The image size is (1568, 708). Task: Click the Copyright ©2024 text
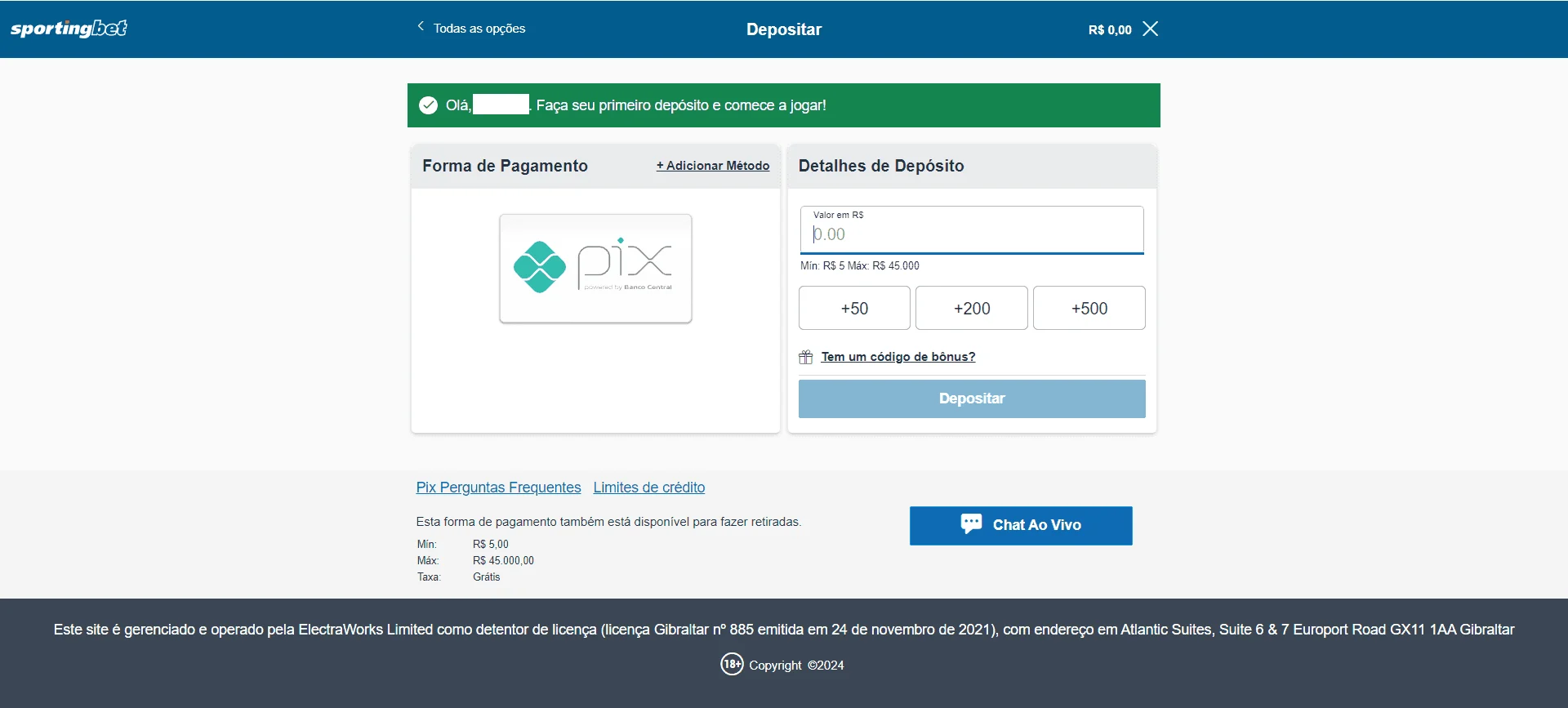coord(796,666)
